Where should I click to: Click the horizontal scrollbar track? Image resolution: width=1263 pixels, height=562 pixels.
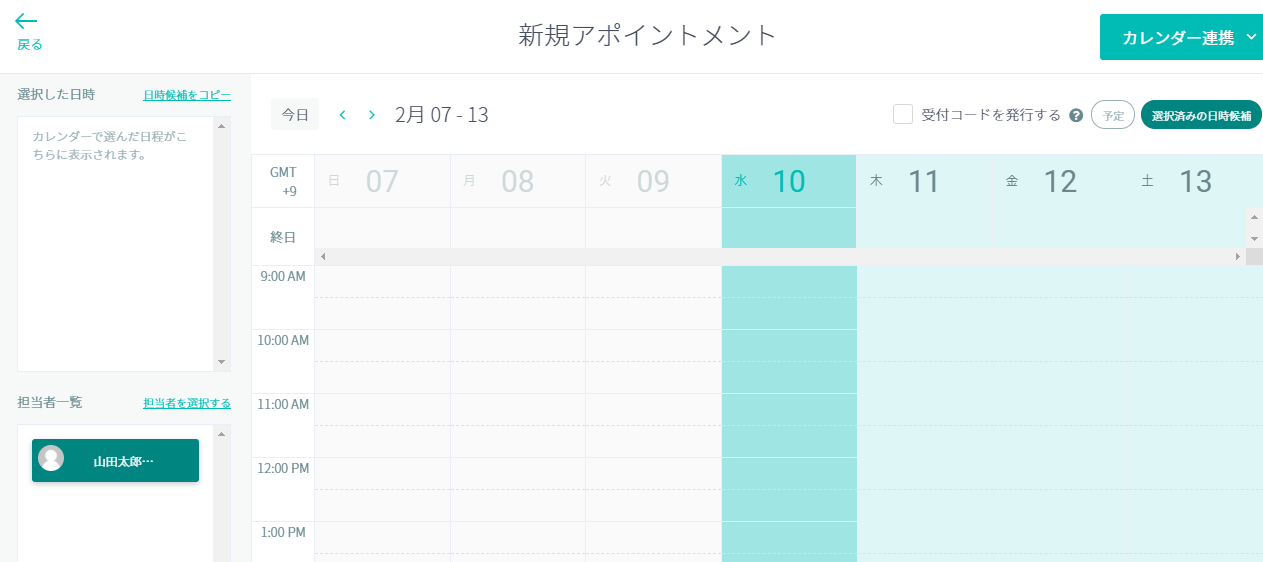tap(780, 257)
